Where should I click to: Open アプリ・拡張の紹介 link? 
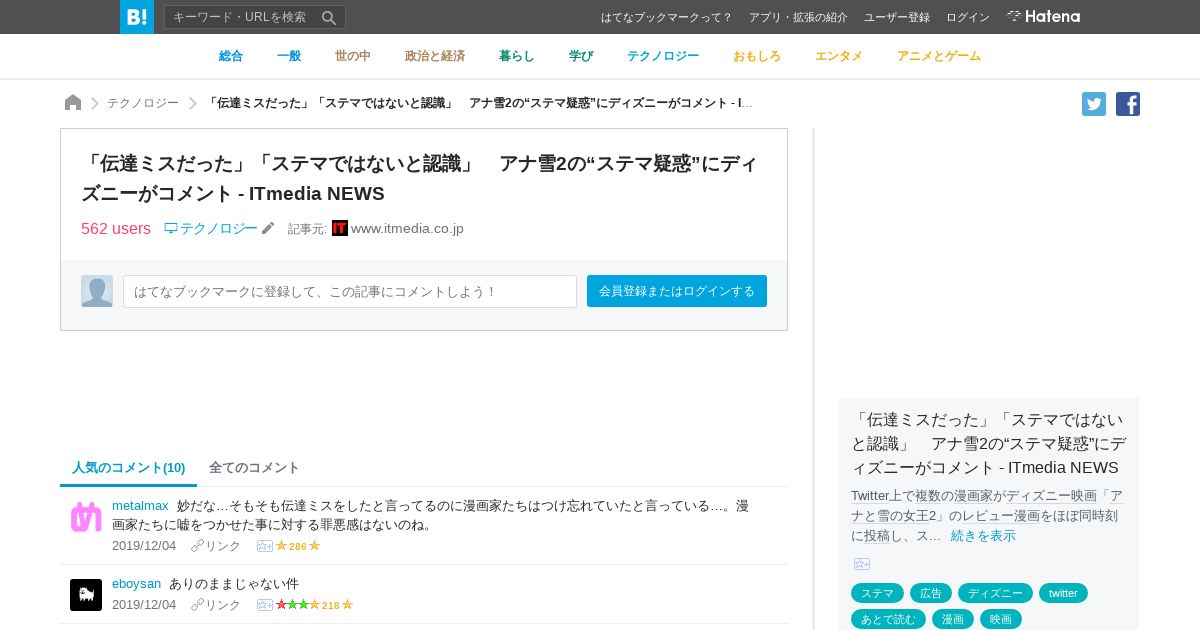pyautogui.click(x=798, y=17)
